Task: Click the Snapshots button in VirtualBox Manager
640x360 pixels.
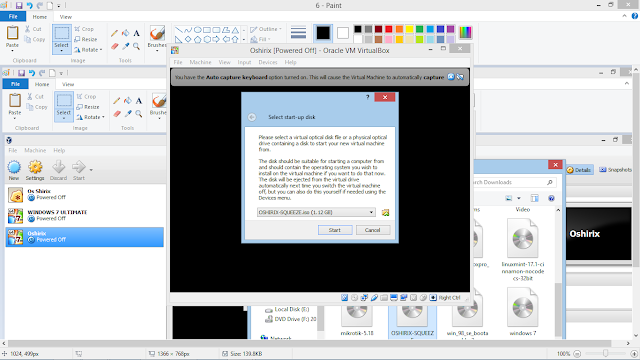Action: pyautogui.click(x=615, y=170)
